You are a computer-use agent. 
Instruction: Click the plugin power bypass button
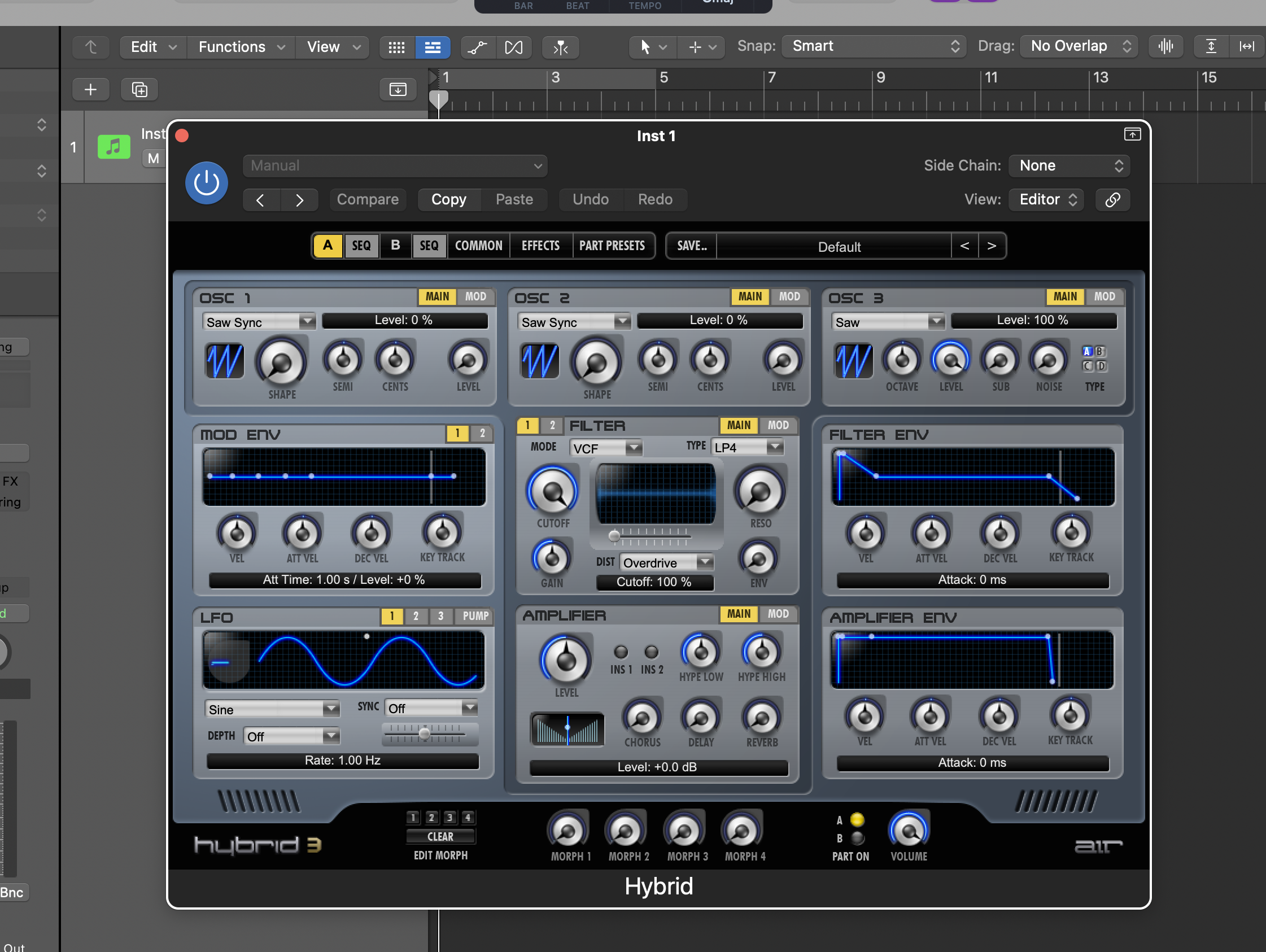point(206,183)
